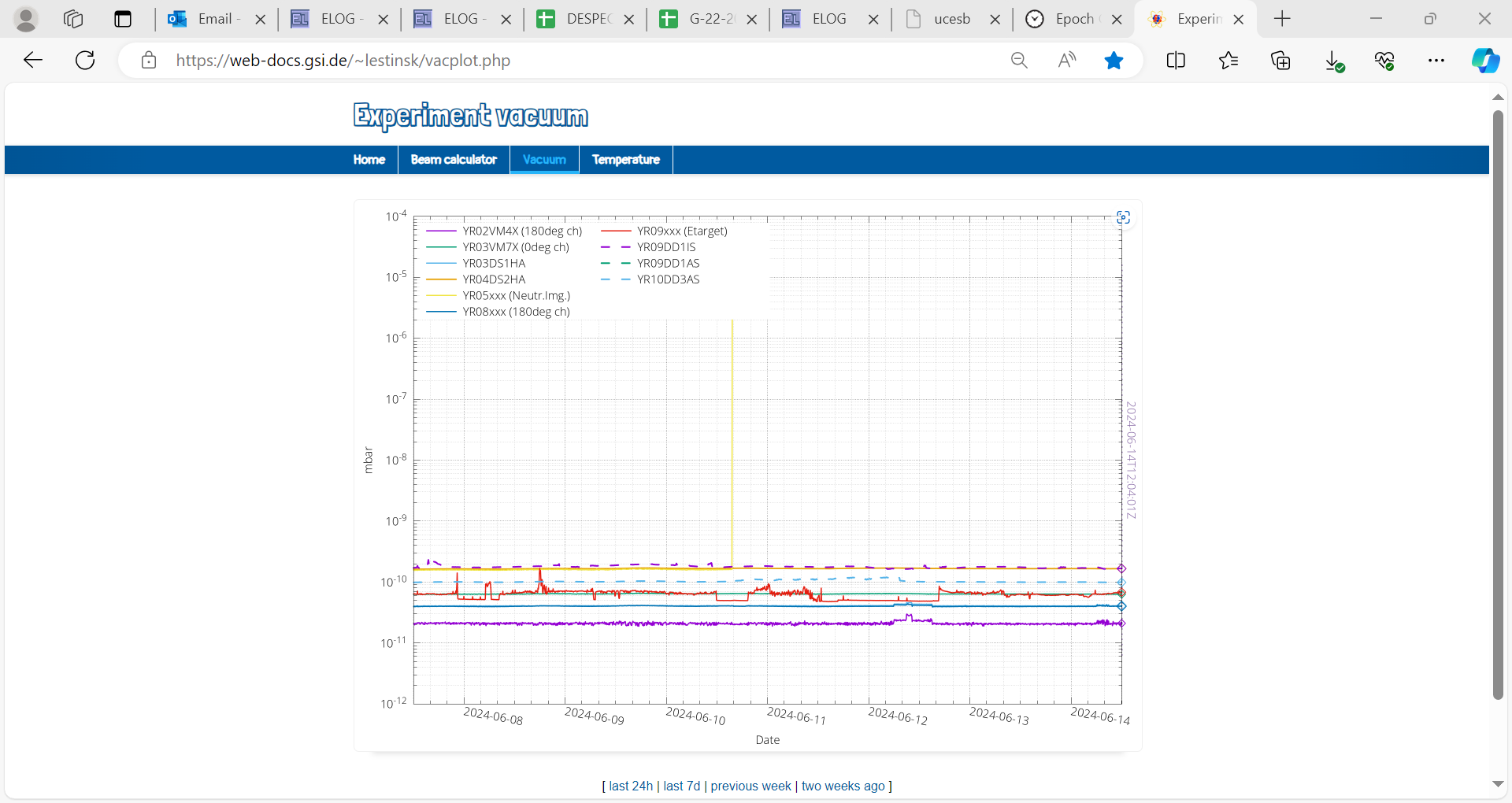The height and width of the screenshot is (803, 1512).
Task: Click the 'two weeks ago' link
Action: (x=843, y=786)
